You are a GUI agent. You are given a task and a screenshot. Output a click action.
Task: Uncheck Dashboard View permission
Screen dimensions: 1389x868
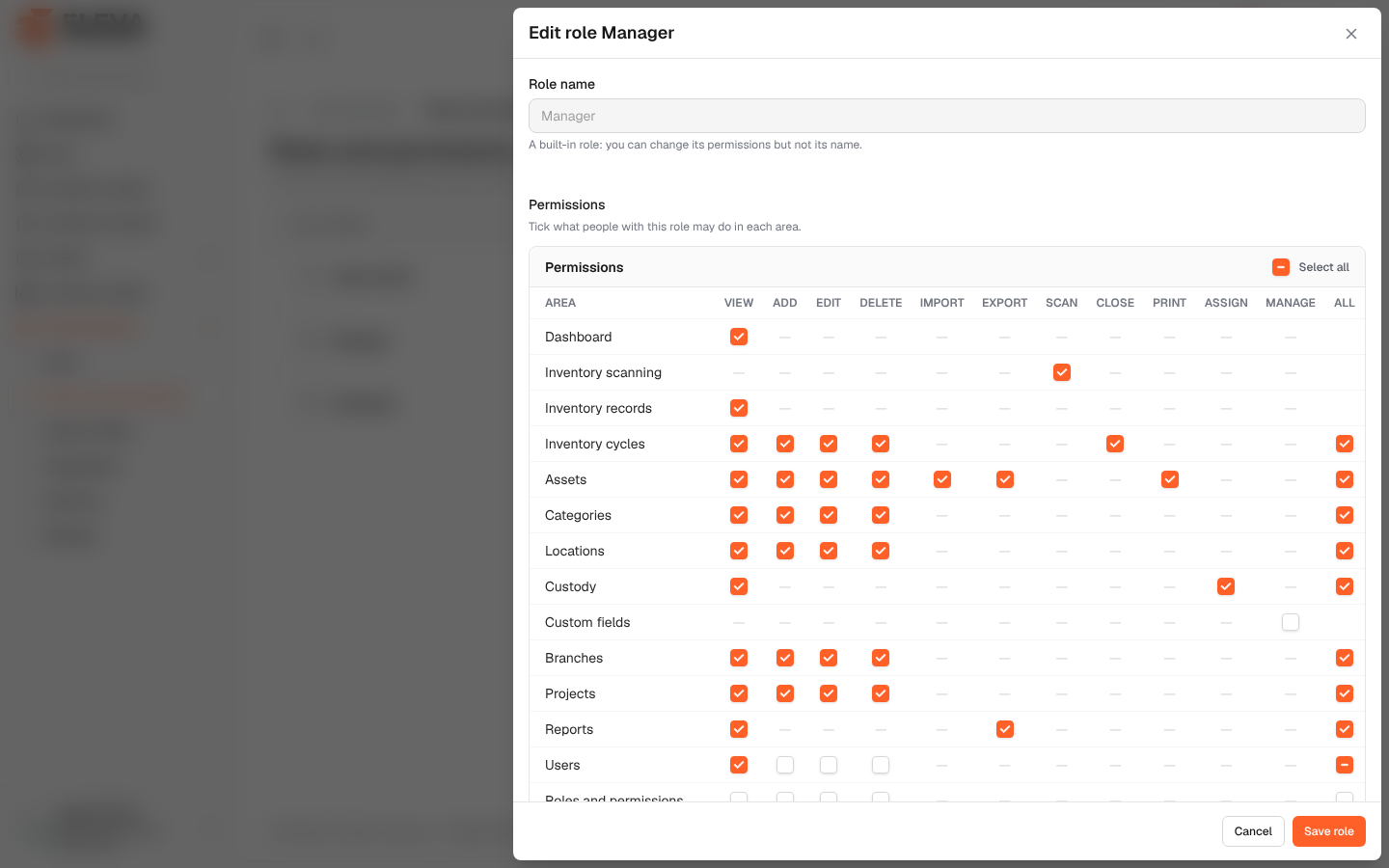[x=739, y=337]
